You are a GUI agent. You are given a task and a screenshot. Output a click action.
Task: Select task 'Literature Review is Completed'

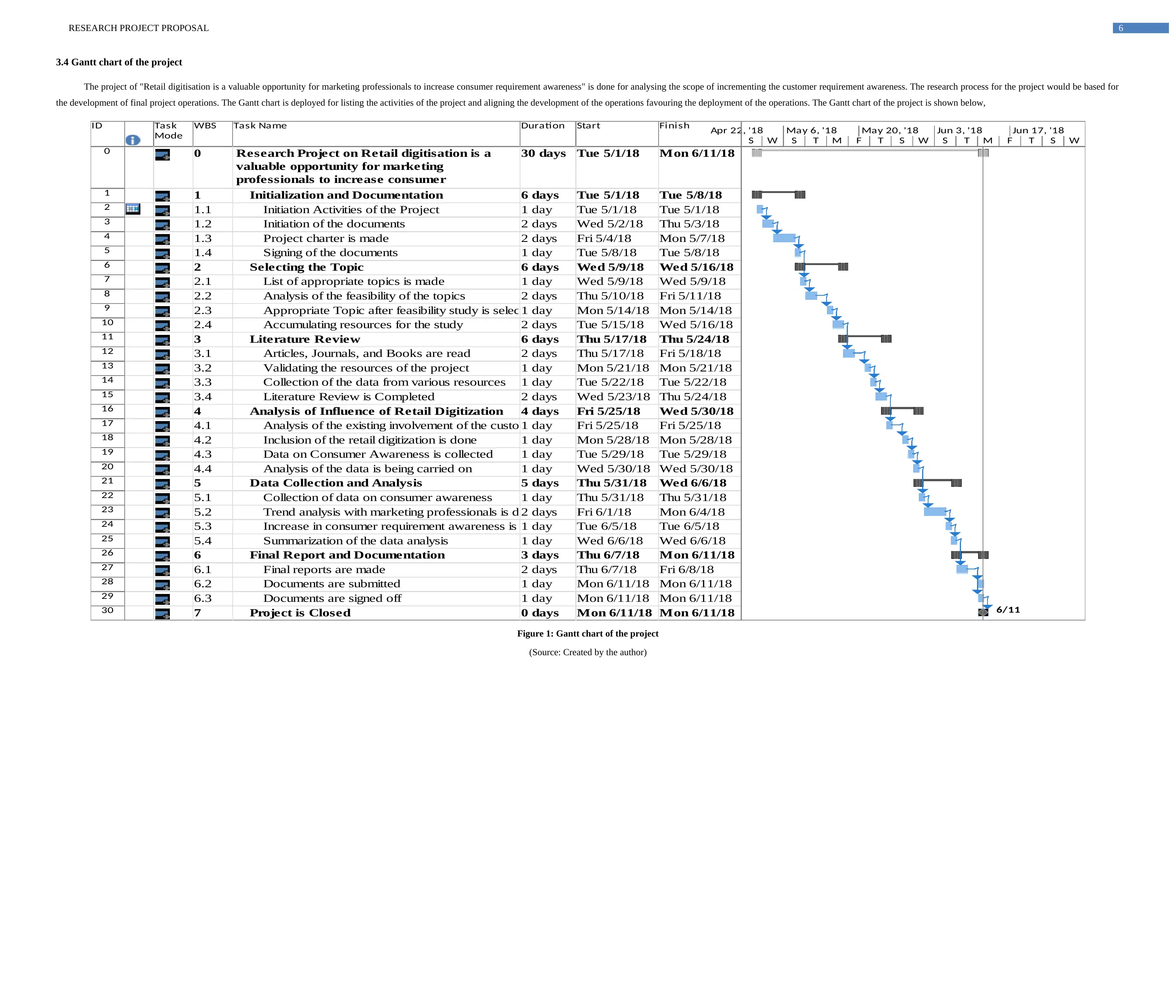tap(348, 397)
